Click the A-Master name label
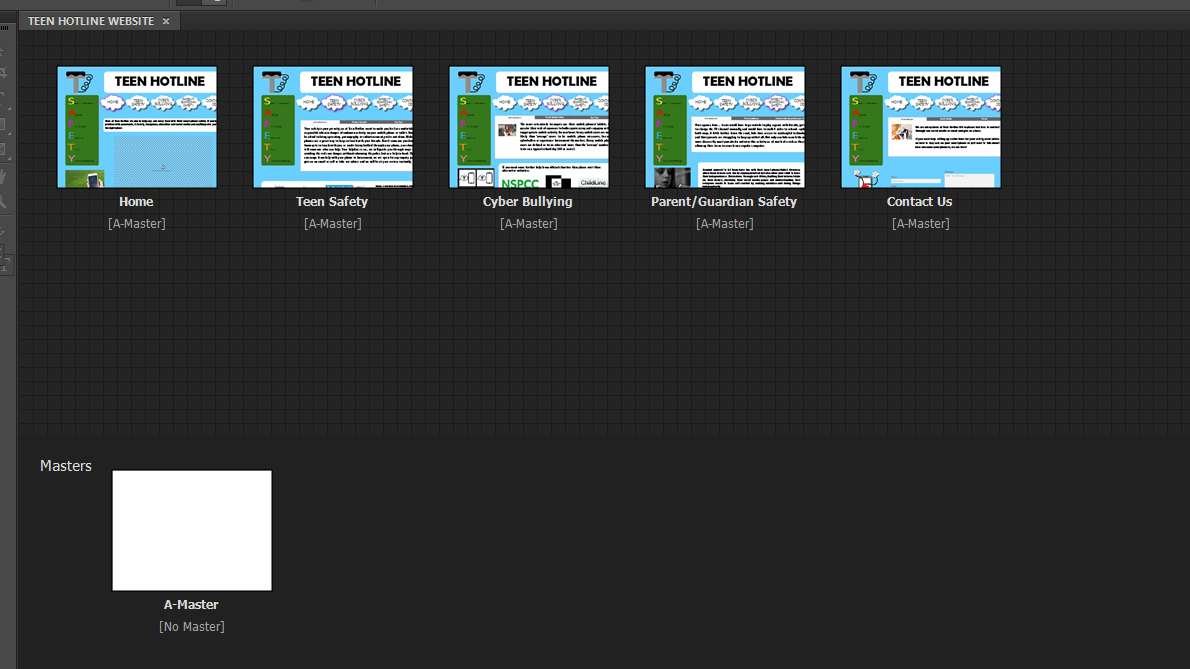 (x=191, y=605)
